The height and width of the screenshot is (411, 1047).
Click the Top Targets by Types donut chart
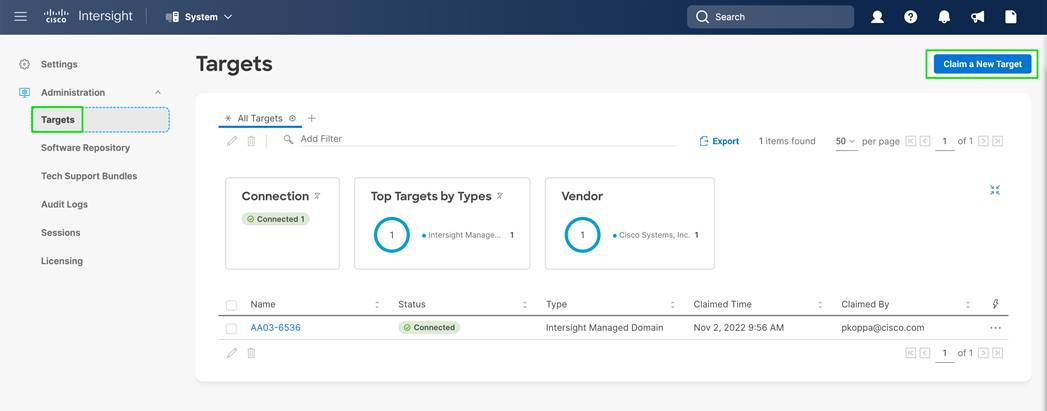(391, 235)
